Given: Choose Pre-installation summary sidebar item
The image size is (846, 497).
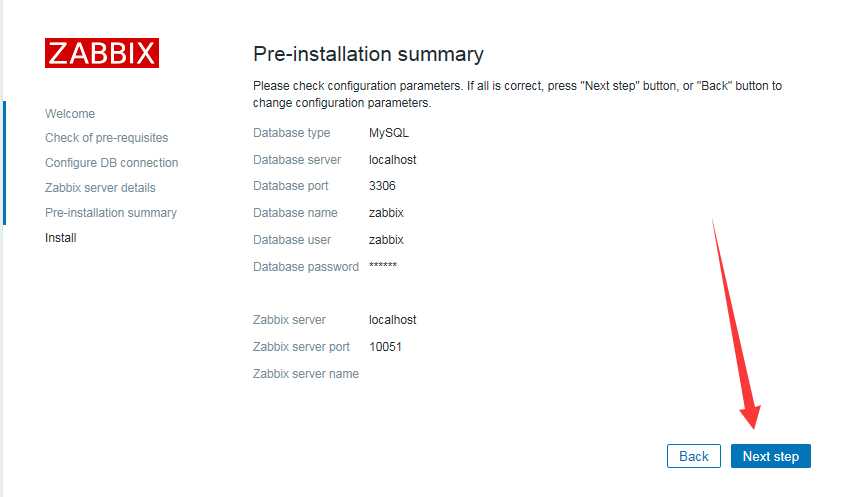Looking at the screenshot, I should click(x=111, y=213).
